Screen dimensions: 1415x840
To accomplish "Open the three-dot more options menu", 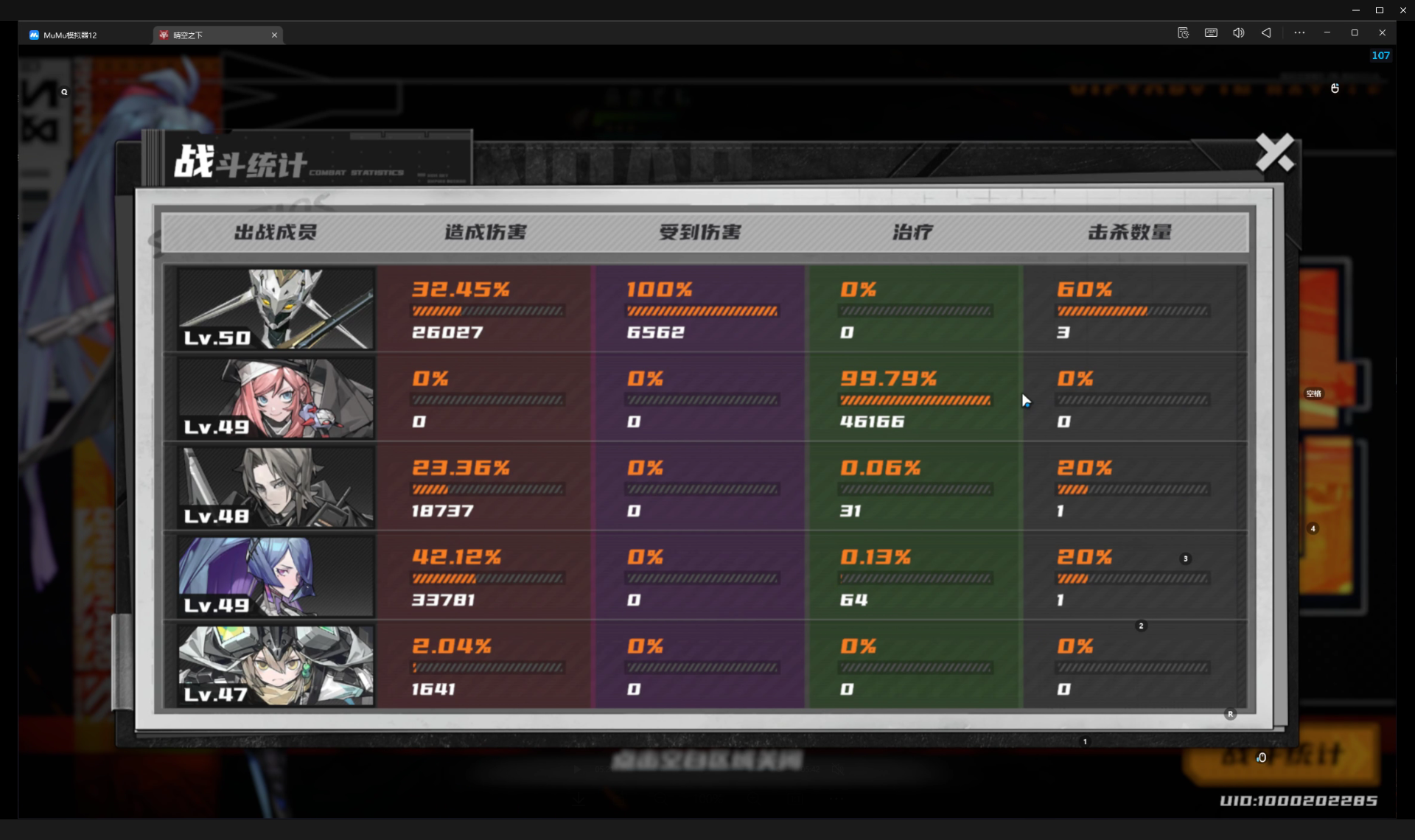I will click(x=1299, y=32).
